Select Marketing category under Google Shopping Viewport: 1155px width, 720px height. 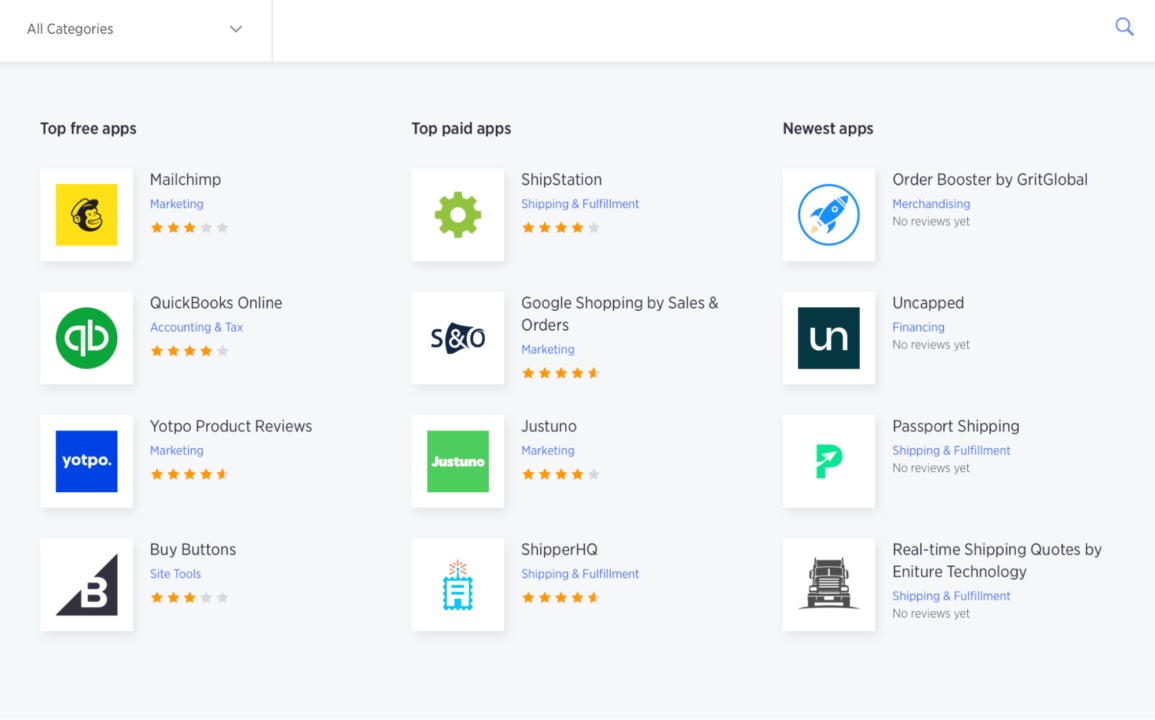(x=547, y=349)
